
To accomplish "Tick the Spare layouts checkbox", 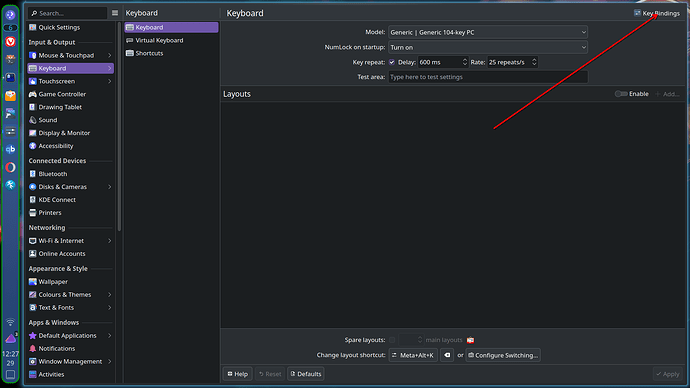I will (x=392, y=340).
